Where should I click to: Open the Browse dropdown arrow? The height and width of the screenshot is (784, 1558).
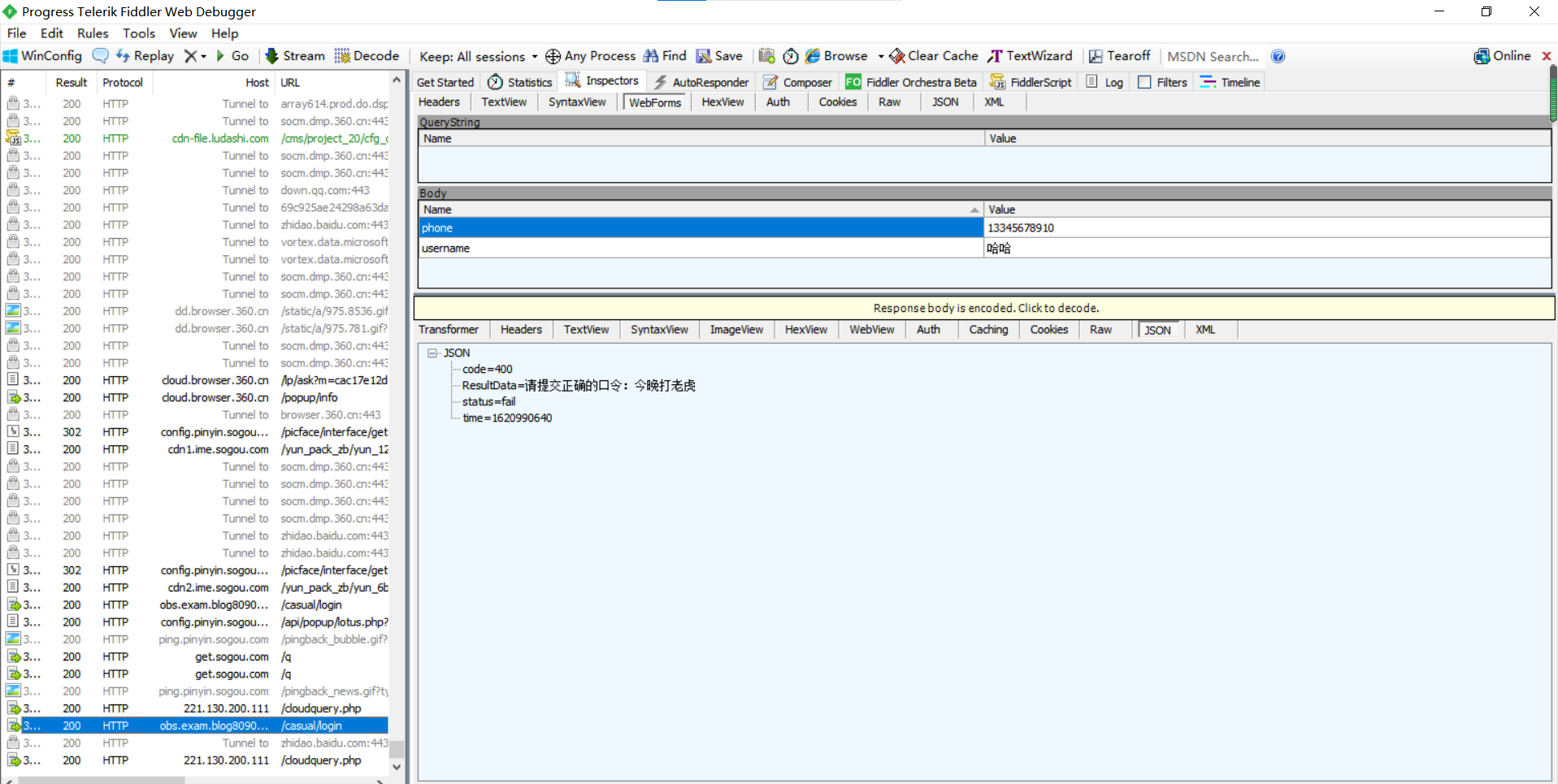click(881, 57)
